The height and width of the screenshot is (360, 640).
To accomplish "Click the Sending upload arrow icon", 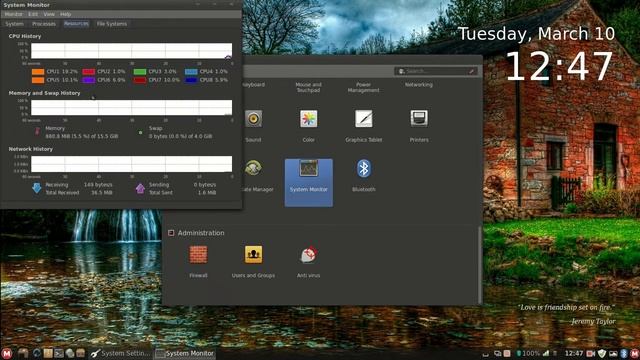I will pyautogui.click(x=140, y=188).
